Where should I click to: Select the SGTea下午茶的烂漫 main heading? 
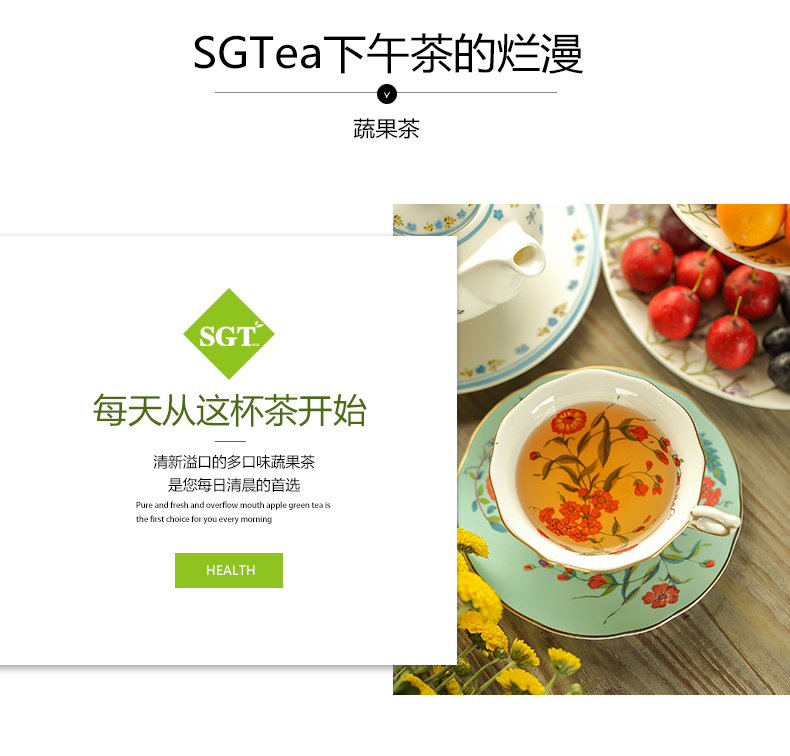(x=388, y=53)
